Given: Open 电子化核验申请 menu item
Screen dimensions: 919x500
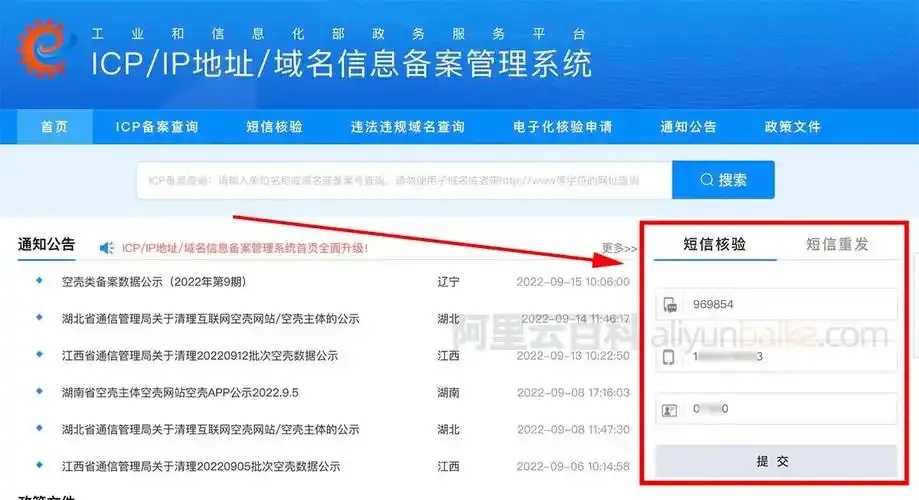Looking at the screenshot, I should [563, 127].
